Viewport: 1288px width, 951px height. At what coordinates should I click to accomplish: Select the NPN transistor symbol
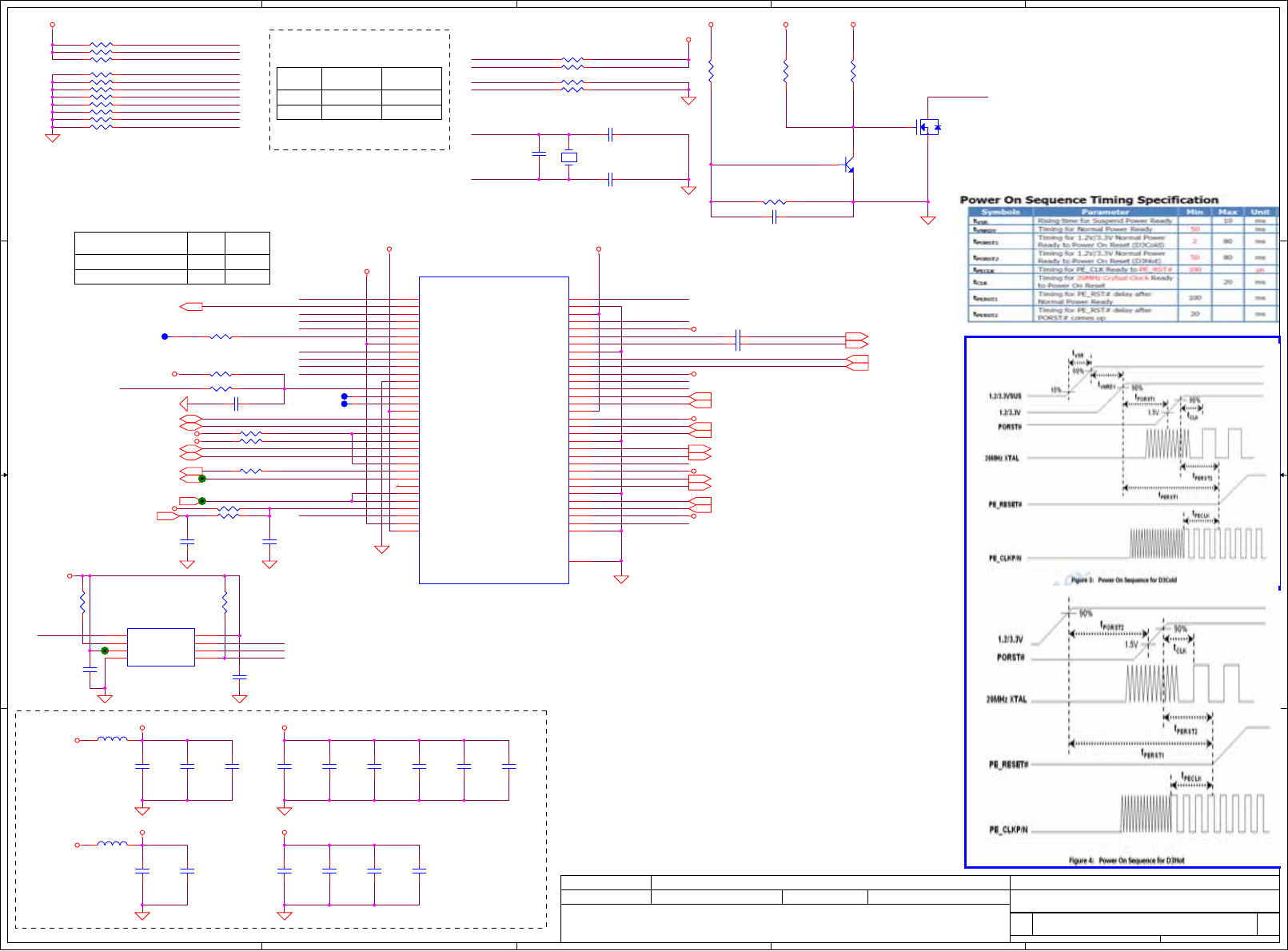pos(848,165)
